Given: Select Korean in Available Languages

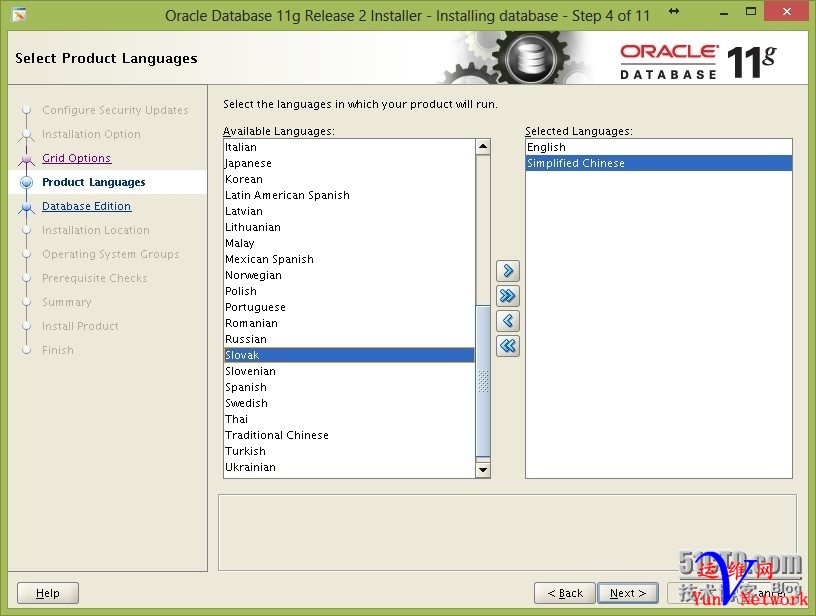Looking at the screenshot, I should 349,179.
